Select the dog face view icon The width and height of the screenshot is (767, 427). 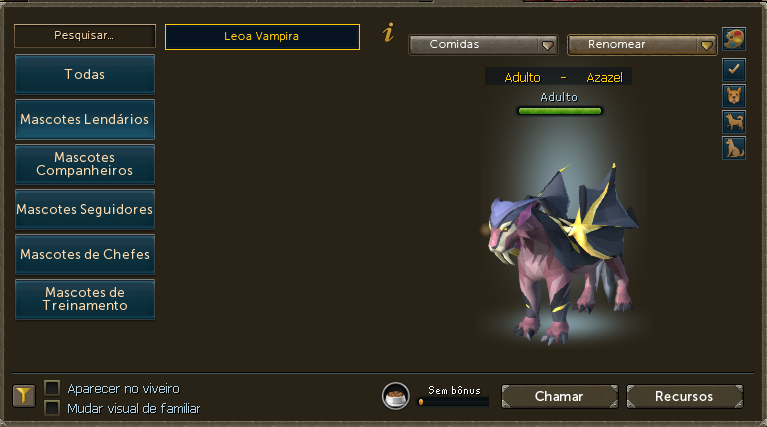click(734, 95)
